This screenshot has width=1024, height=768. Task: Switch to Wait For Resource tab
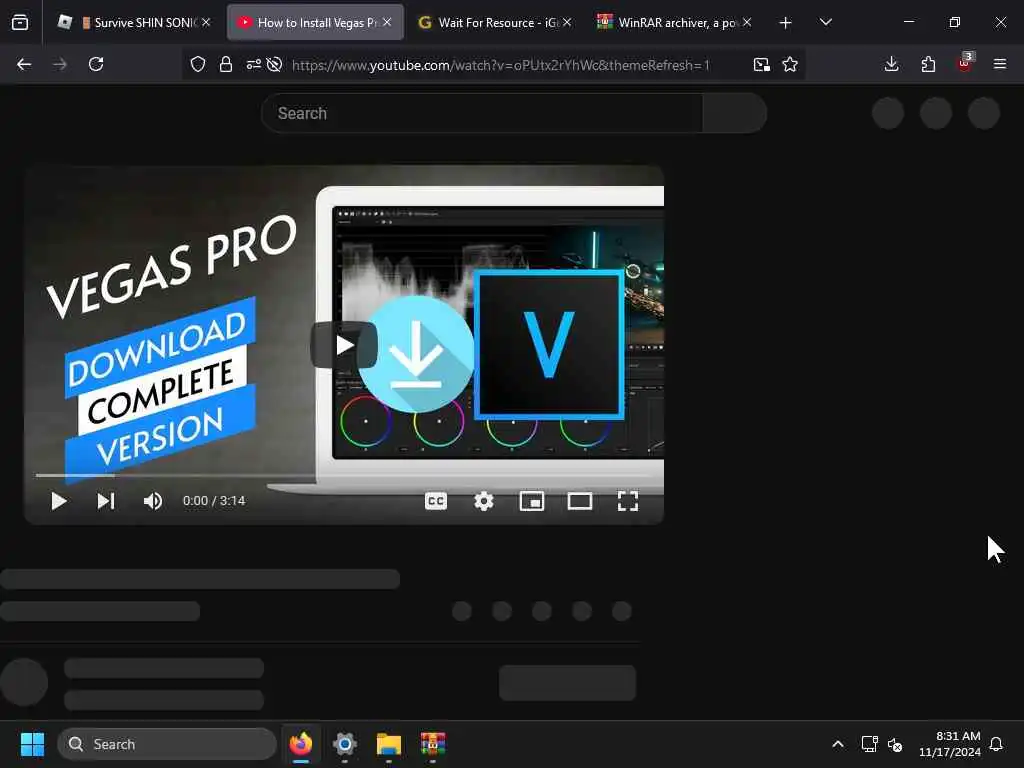(x=494, y=22)
